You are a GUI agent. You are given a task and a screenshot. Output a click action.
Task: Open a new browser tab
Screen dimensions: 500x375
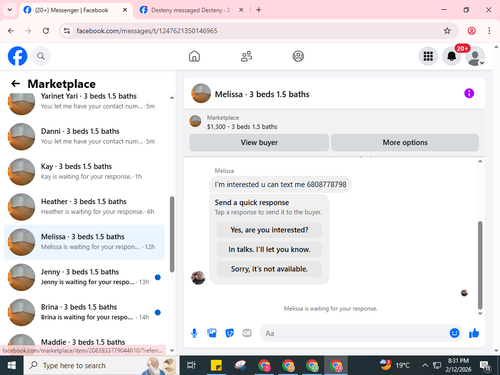point(259,10)
